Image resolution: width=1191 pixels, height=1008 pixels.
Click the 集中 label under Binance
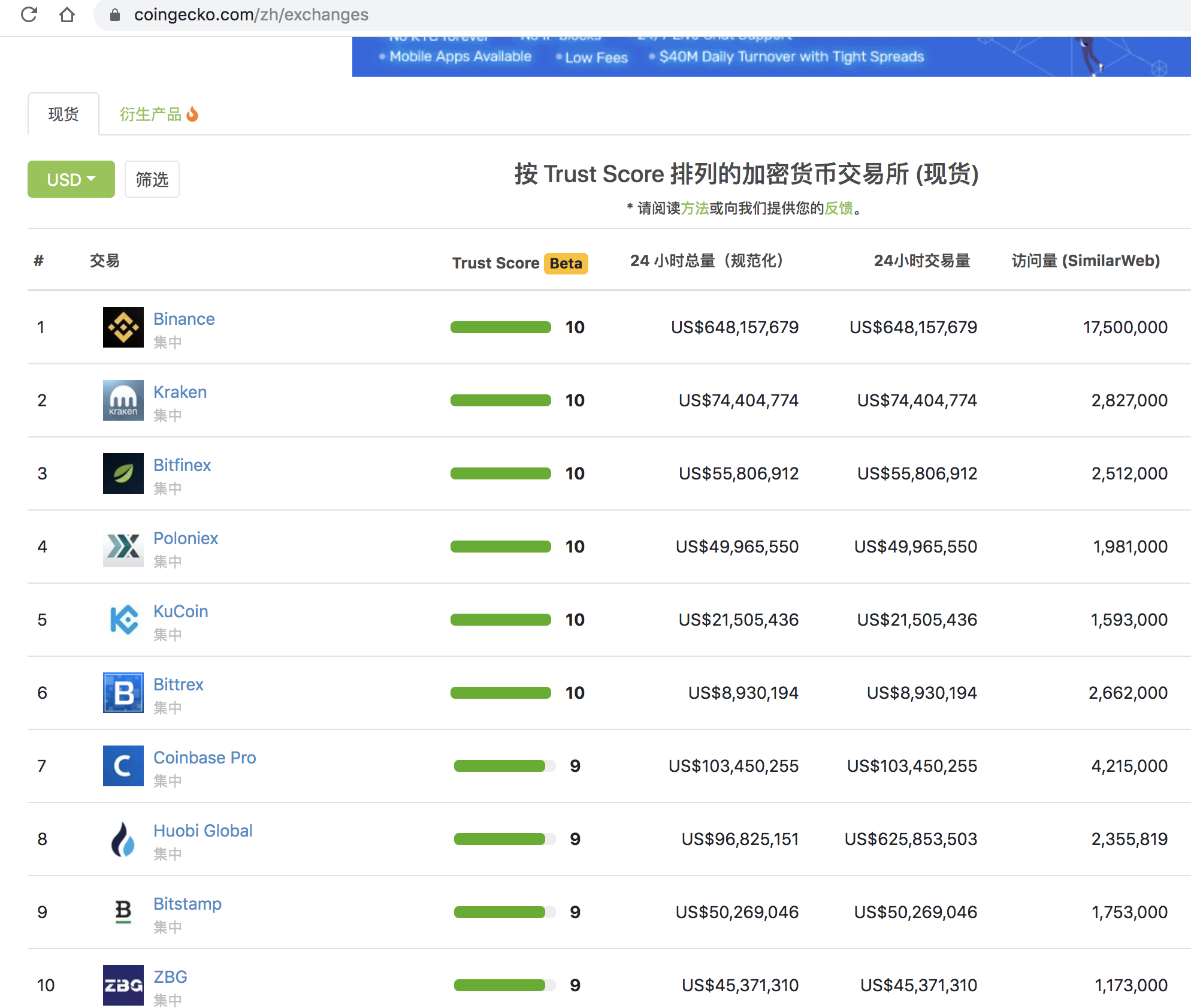[x=168, y=342]
